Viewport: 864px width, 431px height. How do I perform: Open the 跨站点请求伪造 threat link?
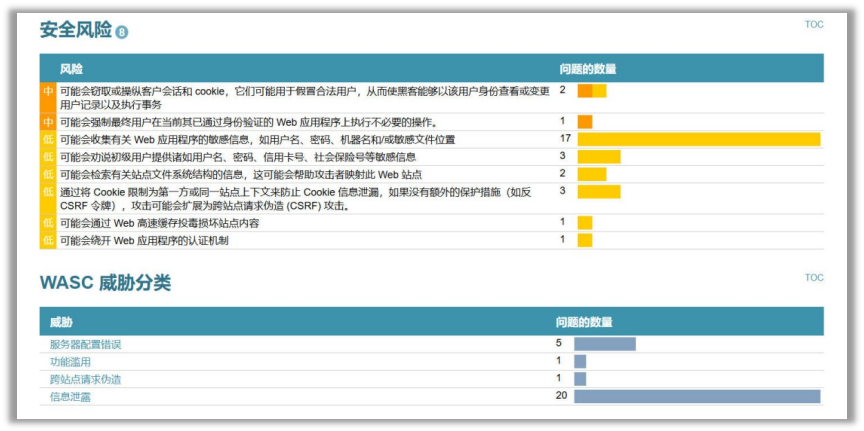click(x=85, y=379)
